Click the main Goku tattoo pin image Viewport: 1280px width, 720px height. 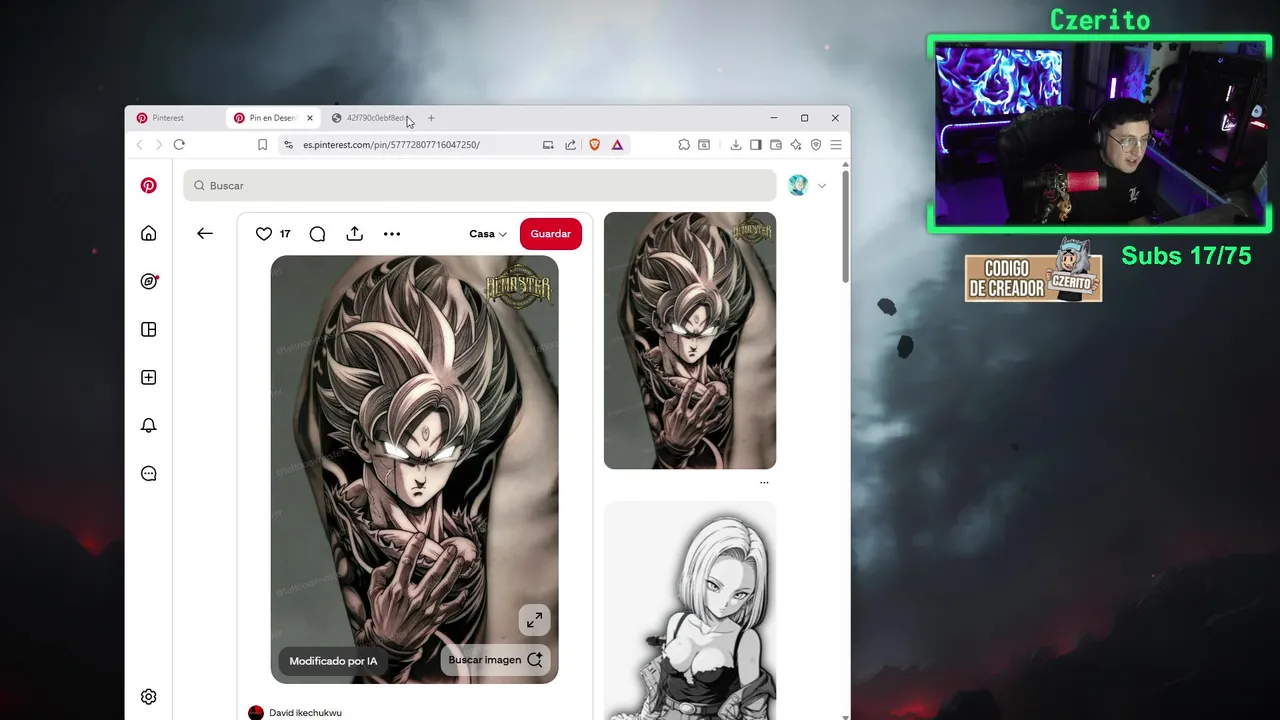pos(414,469)
